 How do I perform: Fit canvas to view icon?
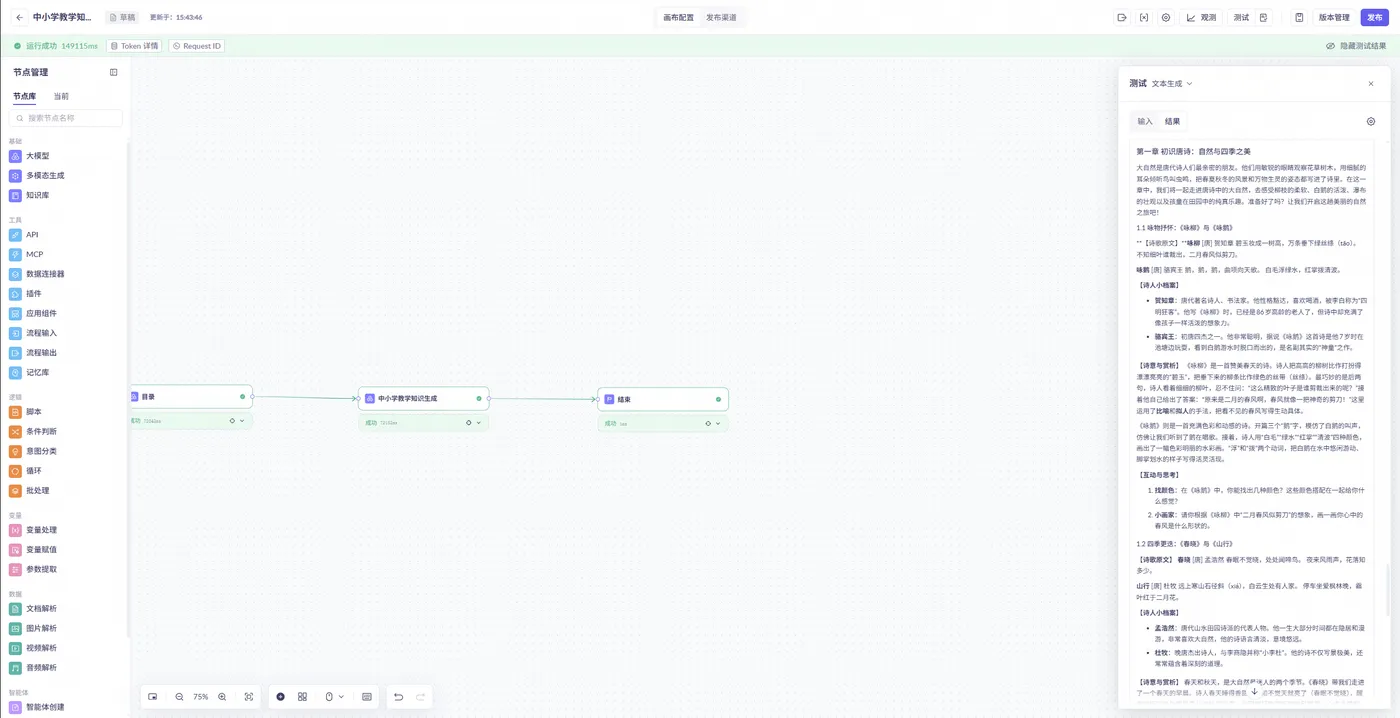[249, 696]
